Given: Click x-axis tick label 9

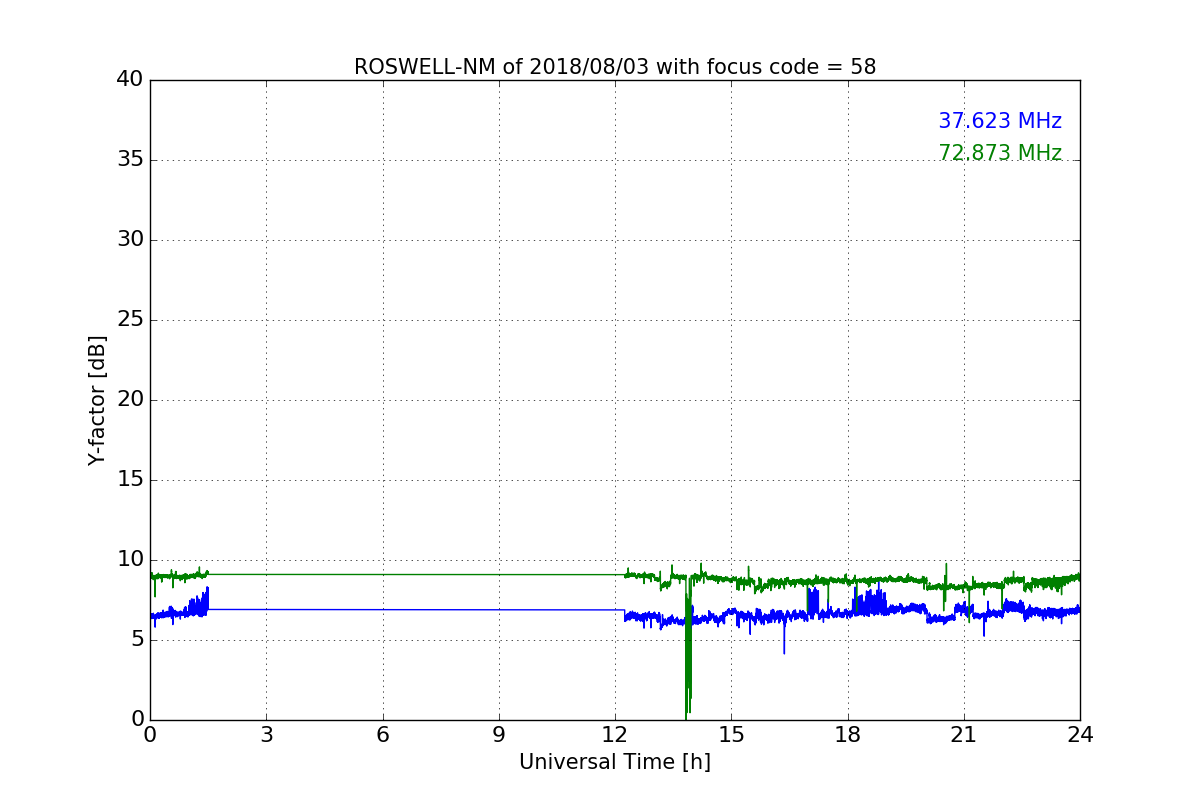Looking at the screenshot, I should click(499, 735).
